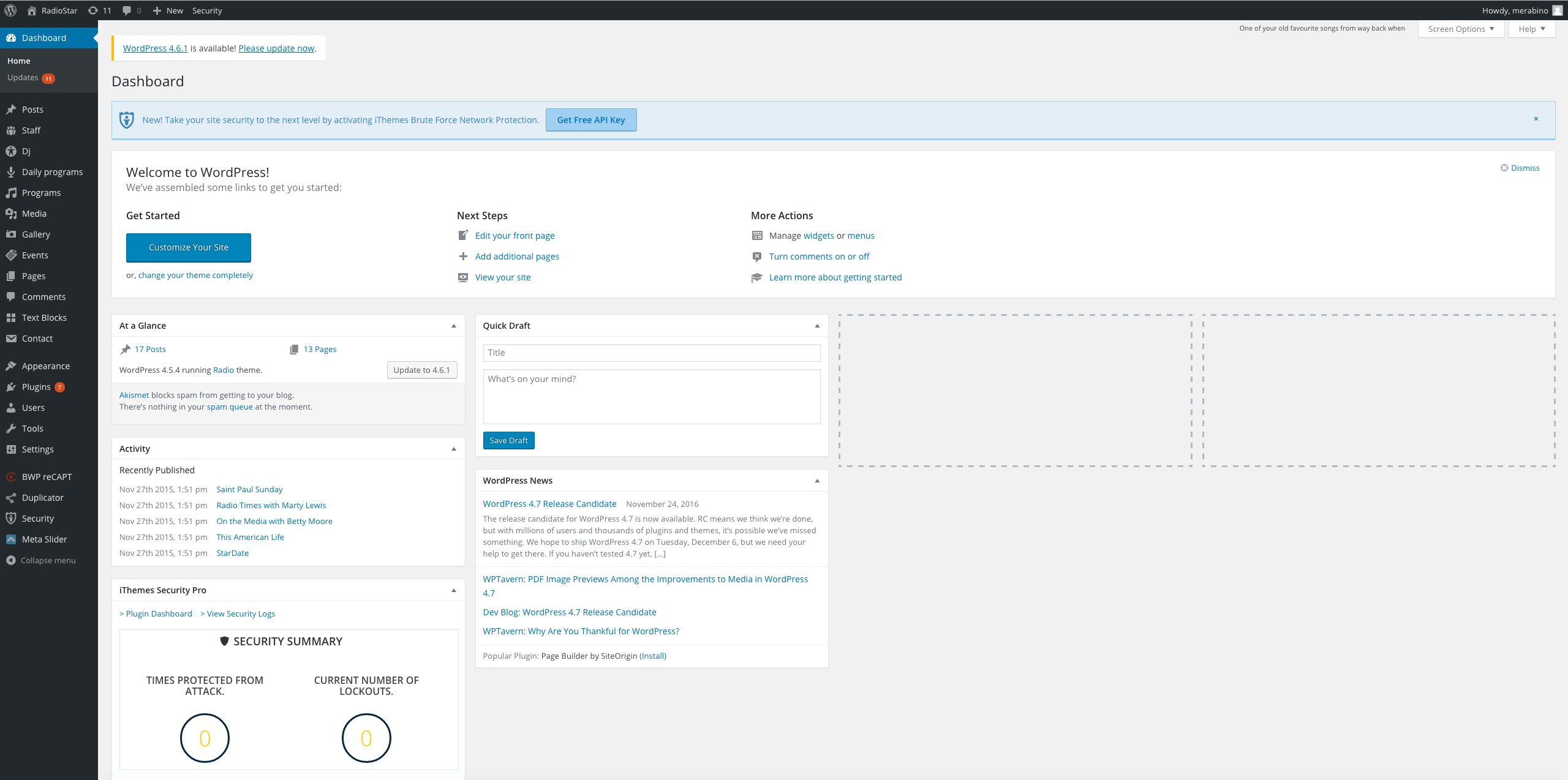1568x780 pixels.
Task: Open the Help dropdown
Action: pyautogui.click(x=1532, y=29)
